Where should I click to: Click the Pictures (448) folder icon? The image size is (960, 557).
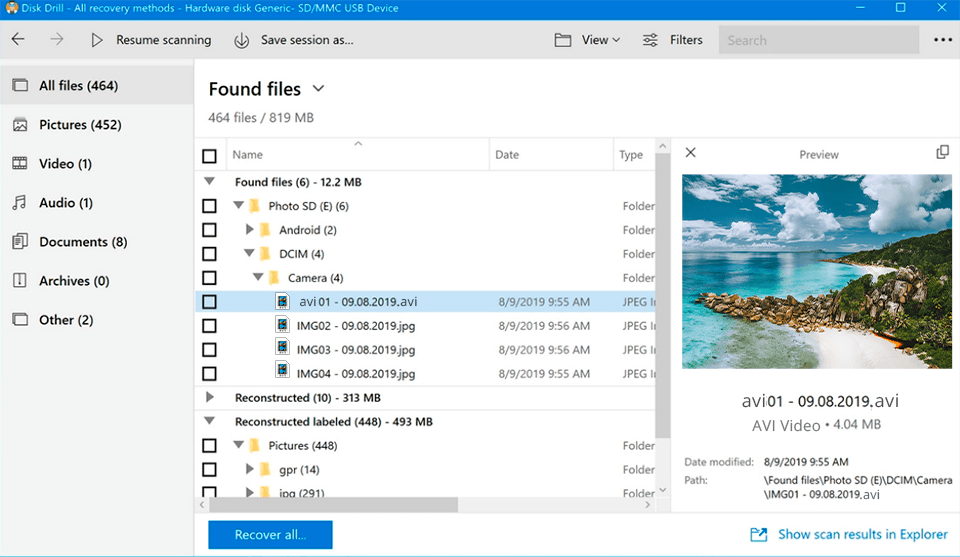pyautogui.click(x=255, y=445)
